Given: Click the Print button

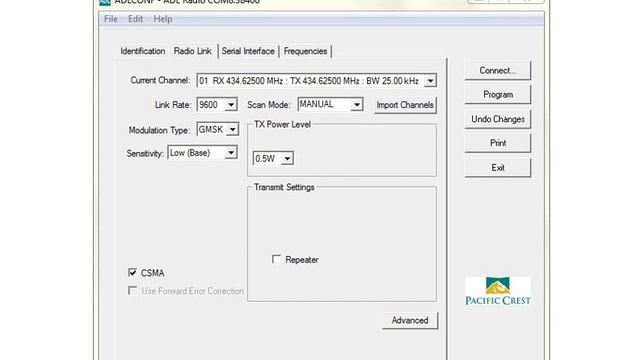Looking at the screenshot, I should click(498, 143).
